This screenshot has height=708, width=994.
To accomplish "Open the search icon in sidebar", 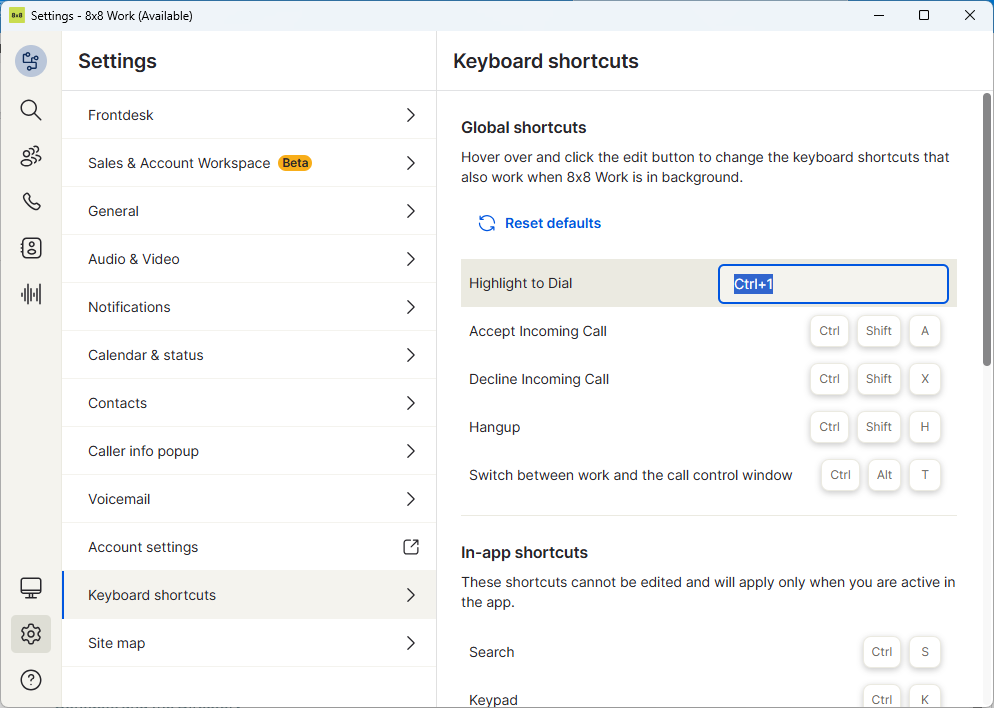I will [31, 110].
